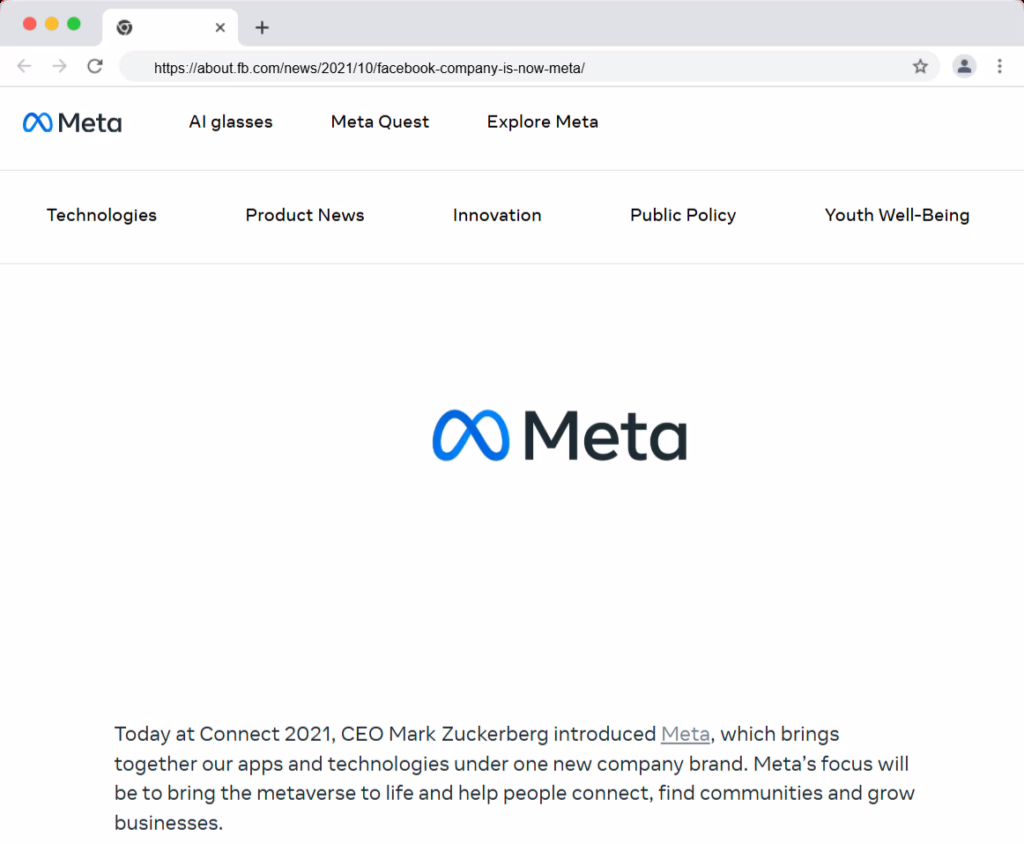The image size is (1024, 844).
Task: Open the AI glasses menu
Action: pyautogui.click(x=231, y=122)
